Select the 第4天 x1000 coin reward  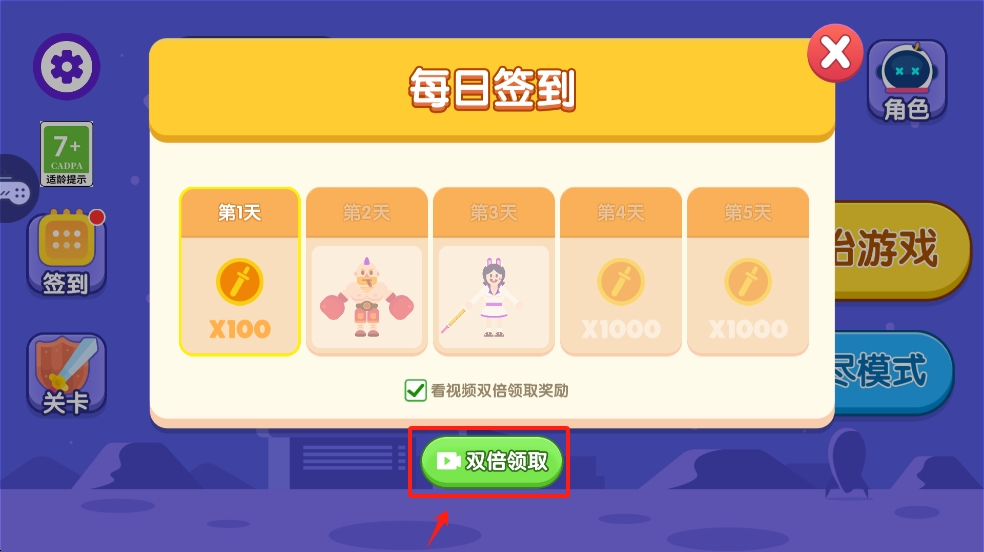tap(621, 271)
